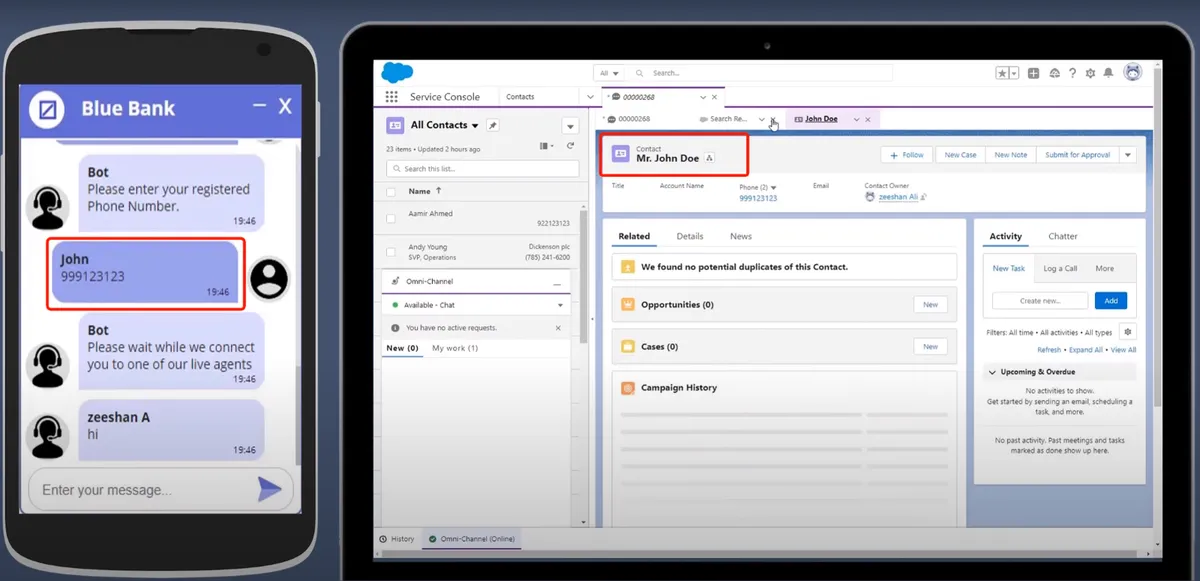
Task: Open the More activity actions tab
Action: click(1104, 268)
